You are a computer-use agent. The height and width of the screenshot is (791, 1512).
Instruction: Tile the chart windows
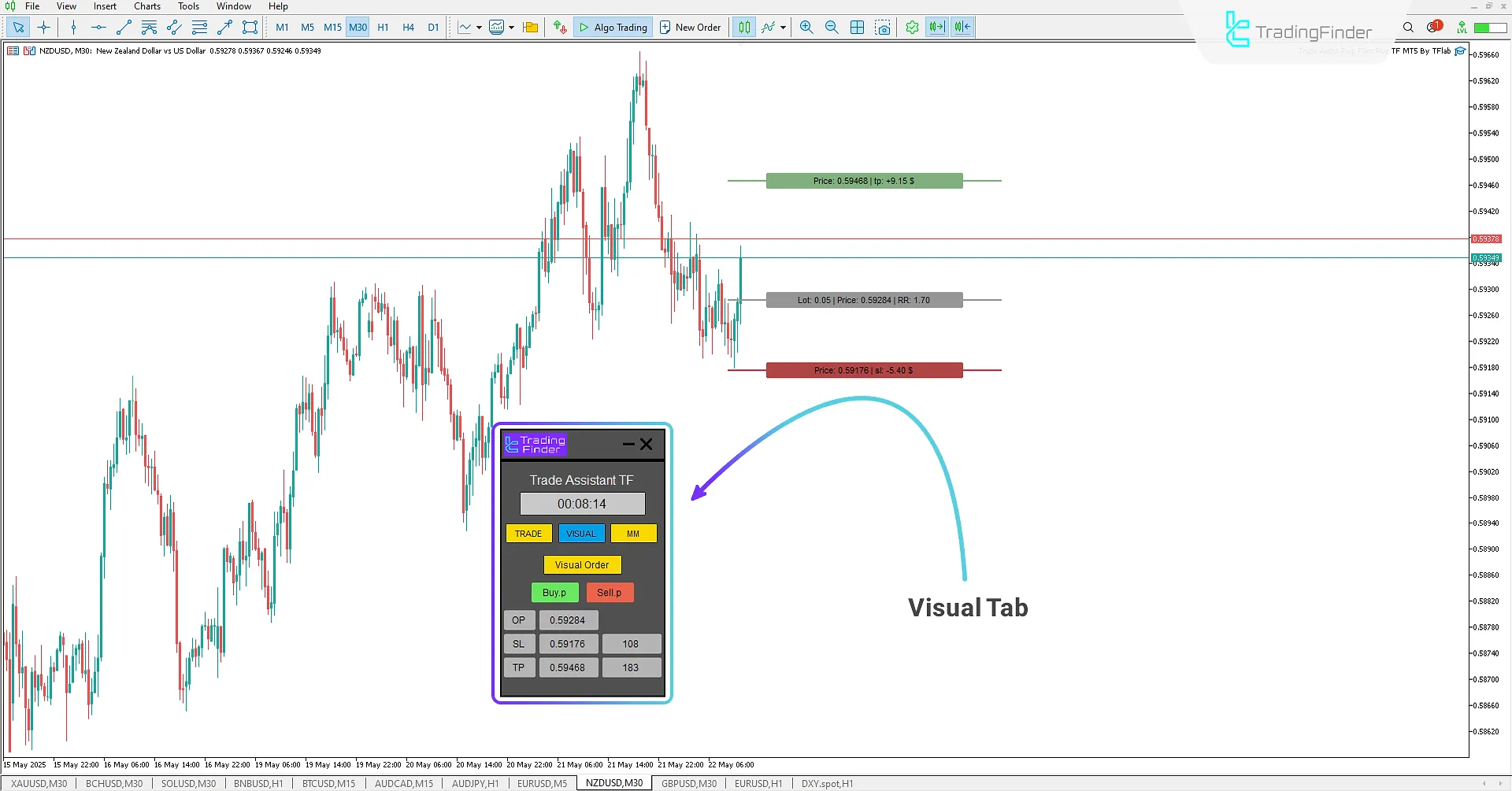[857, 27]
